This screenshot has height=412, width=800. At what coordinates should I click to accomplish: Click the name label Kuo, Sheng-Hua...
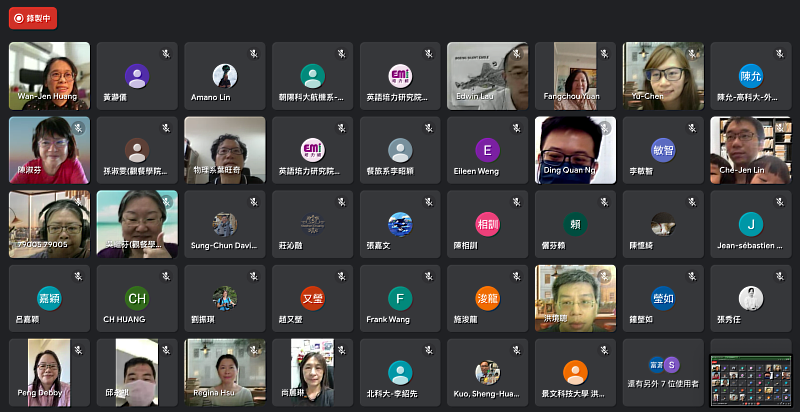487,394
